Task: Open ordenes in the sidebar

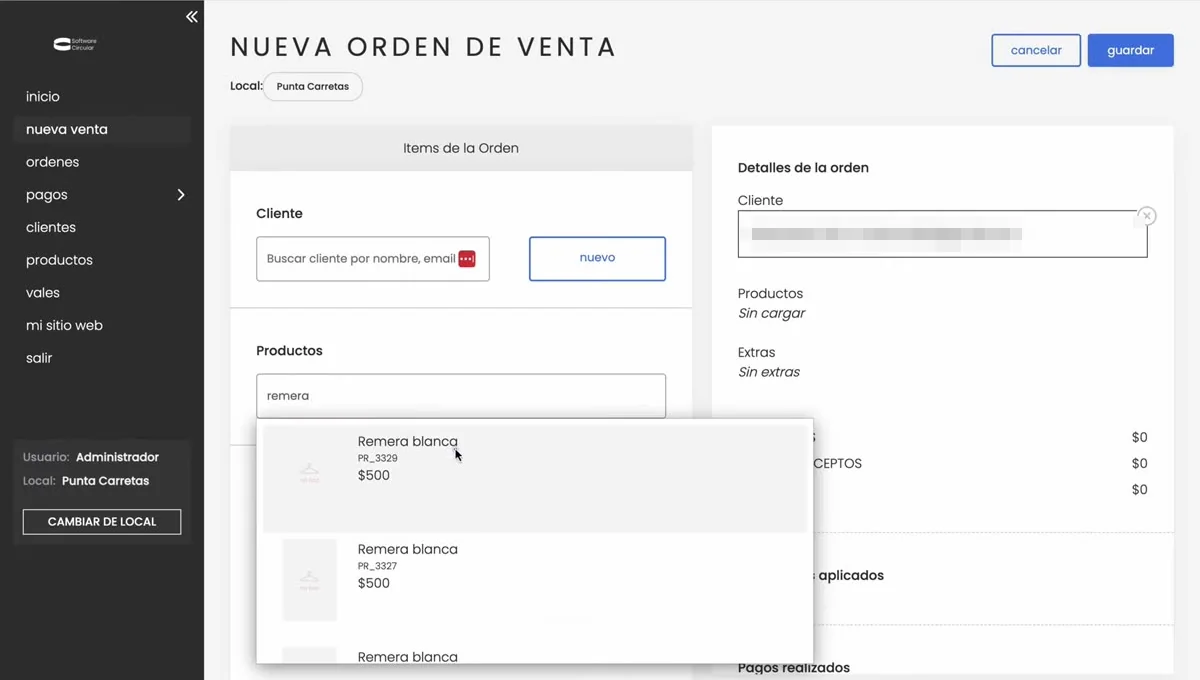Action: [x=53, y=162]
